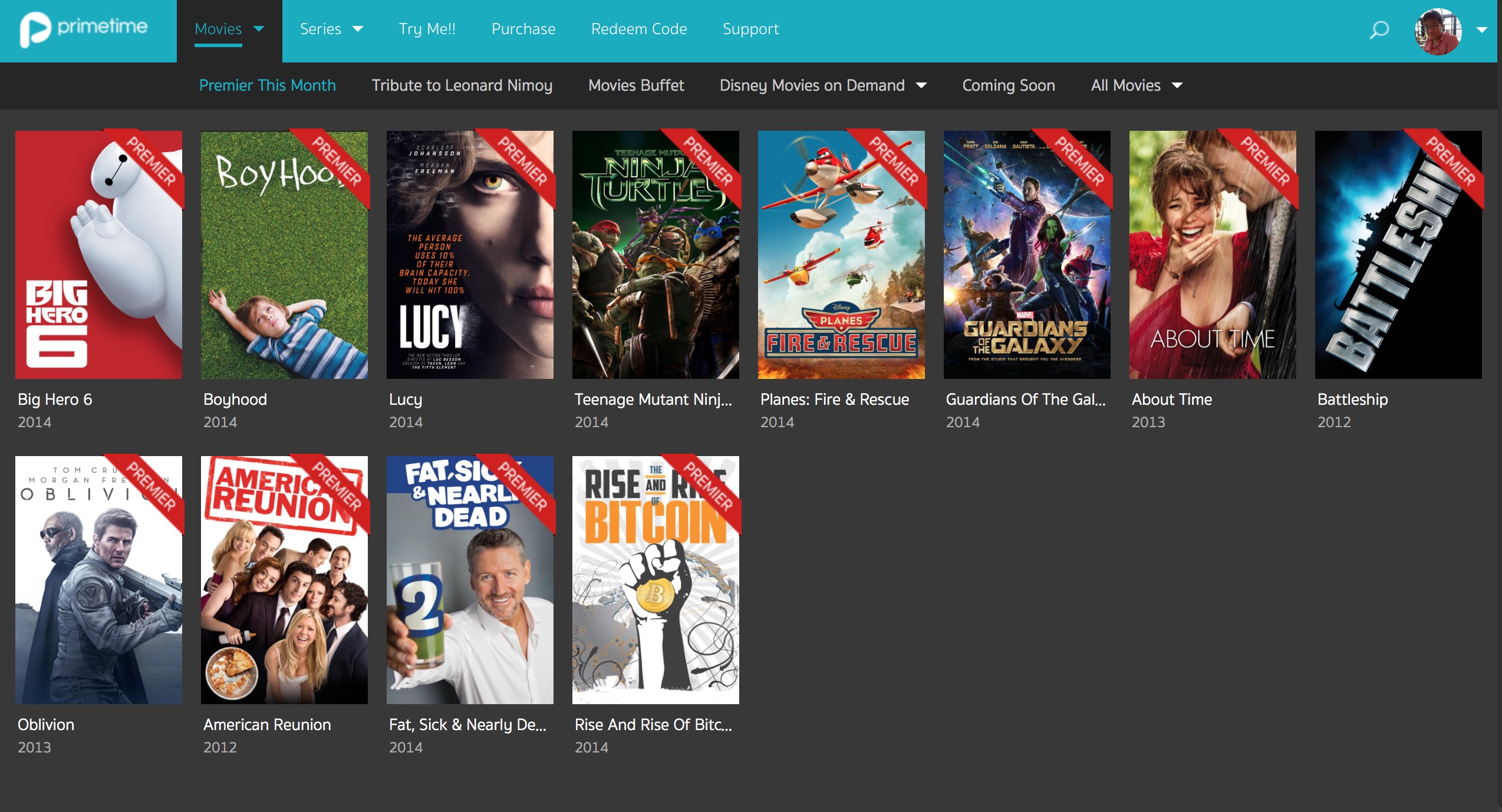The image size is (1502, 812).
Task: Open the search magnifier icon
Action: (1379, 29)
